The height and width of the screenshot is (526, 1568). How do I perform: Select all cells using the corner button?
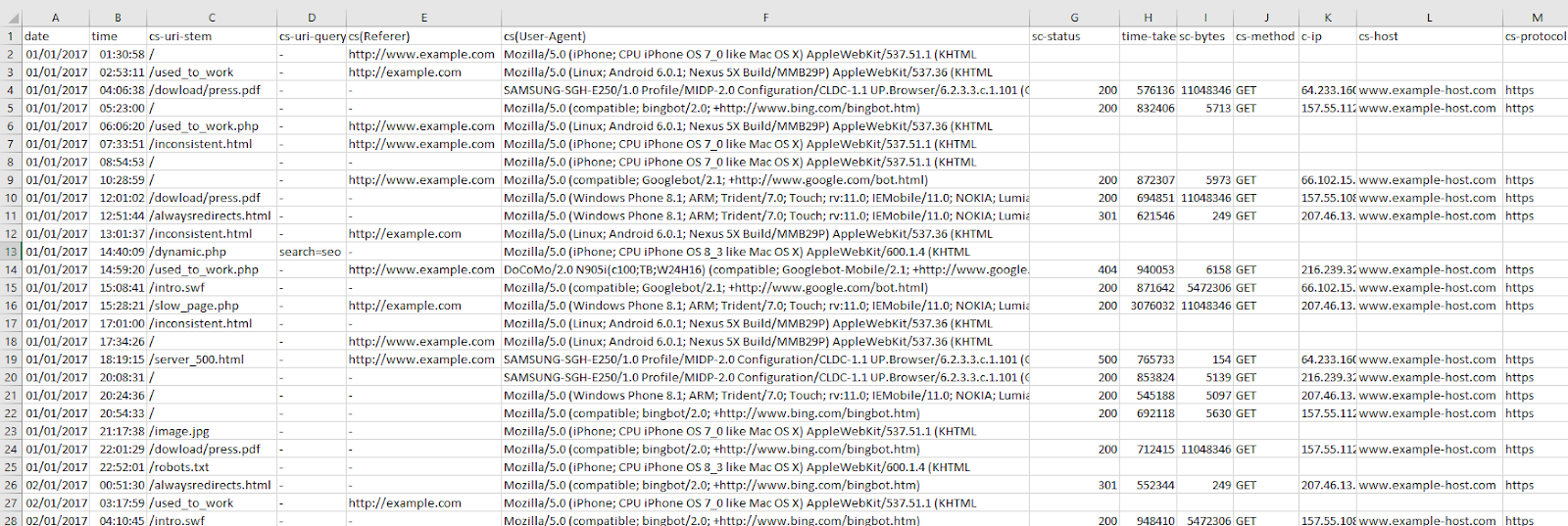(x=11, y=18)
